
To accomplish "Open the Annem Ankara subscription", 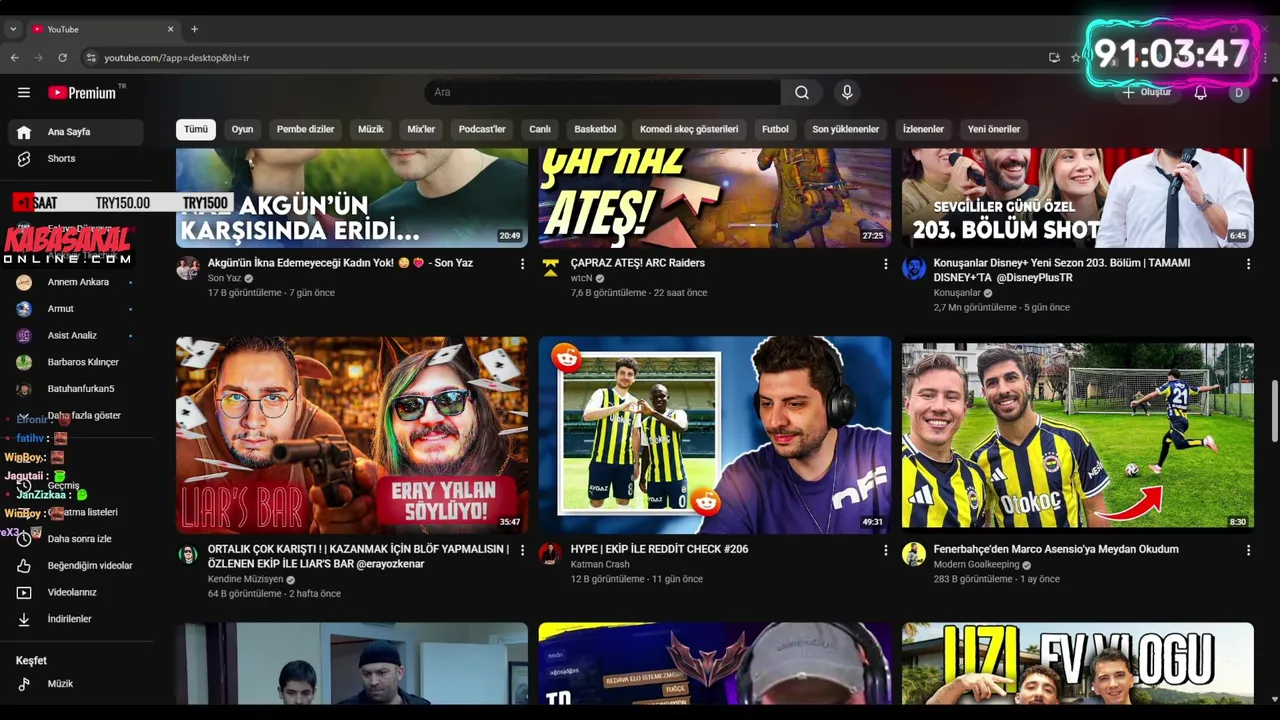I will [x=76, y=282].
